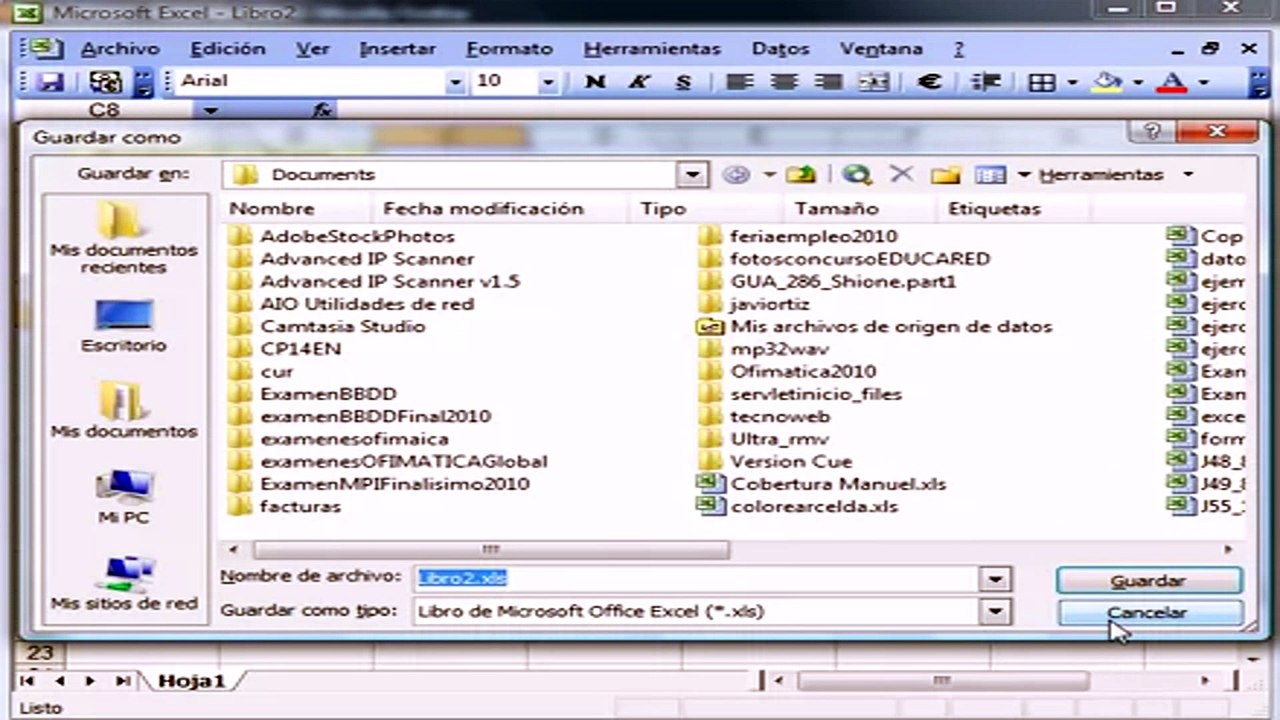The image size is (1280, 720).
Task: Expand the Nombre de archivo dropdown
Action: point(994,579)
